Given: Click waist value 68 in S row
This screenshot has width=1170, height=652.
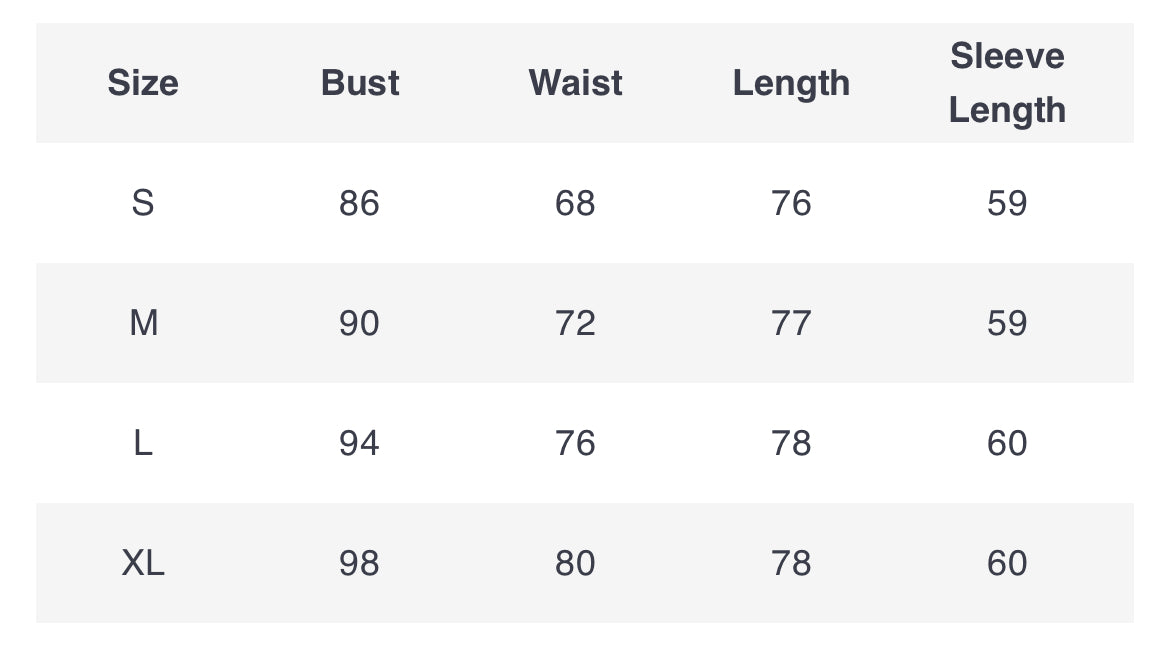Looking at the screenshot, I should 575,203.
